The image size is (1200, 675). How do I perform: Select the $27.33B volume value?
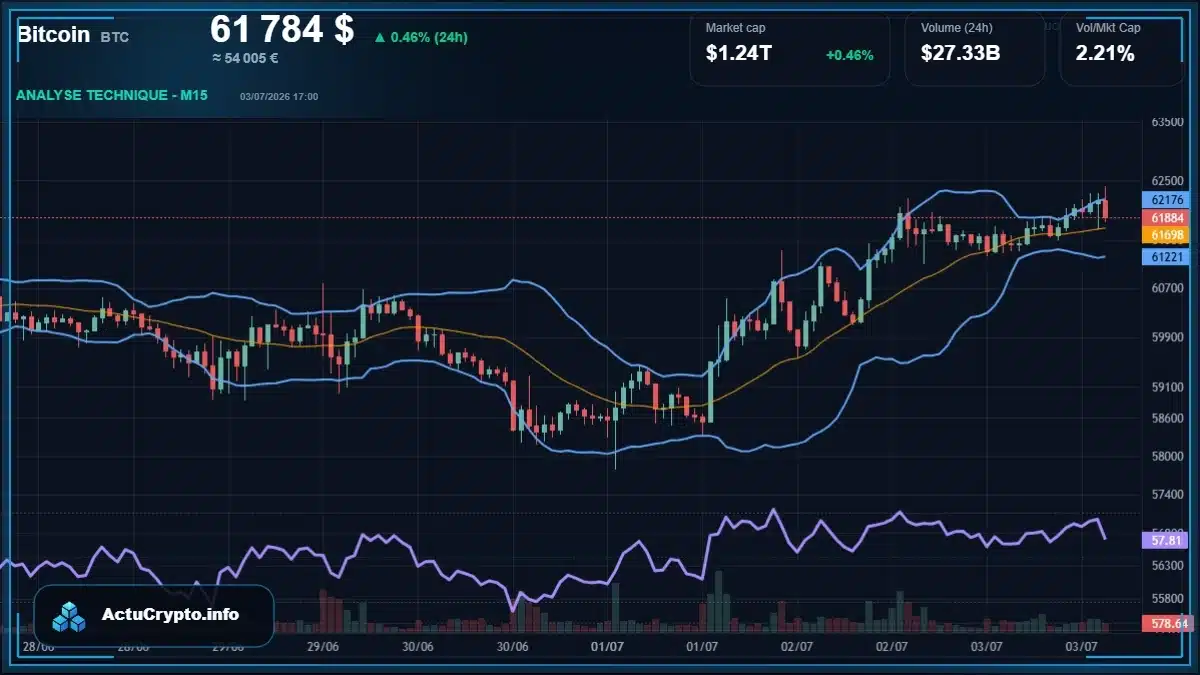pyautogui.click(x=960, y=54)
